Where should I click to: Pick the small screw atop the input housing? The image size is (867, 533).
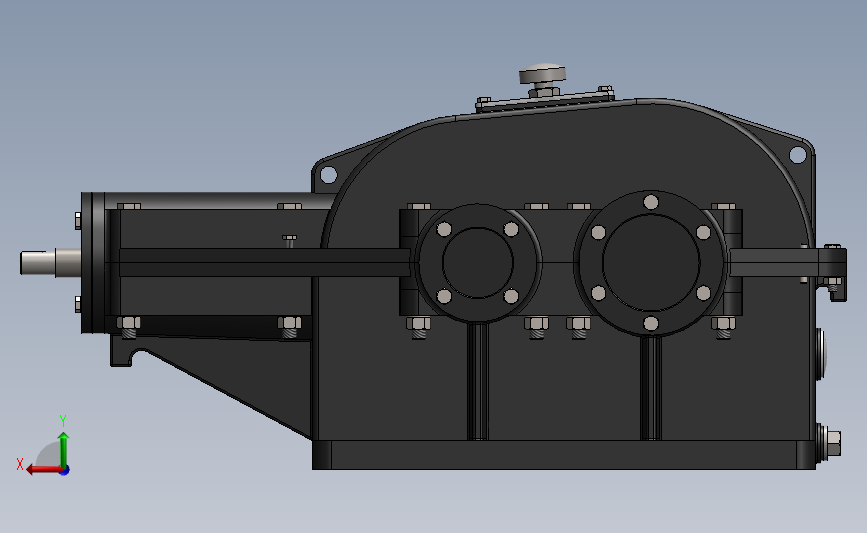(289, 241)
